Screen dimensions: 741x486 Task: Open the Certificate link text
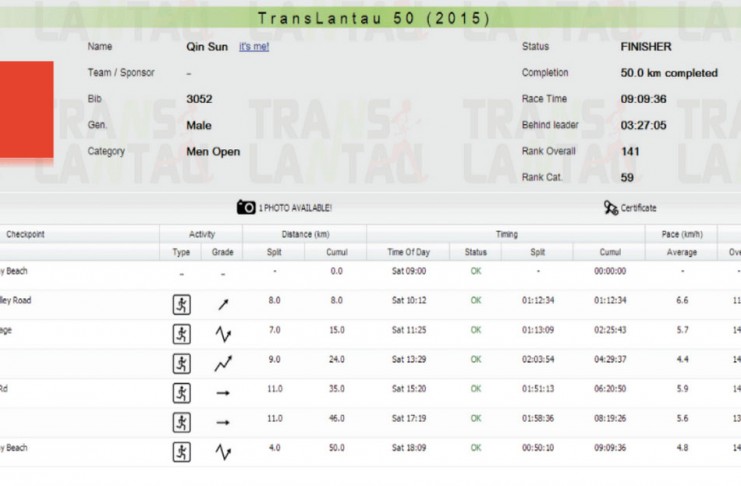point(638,208)
